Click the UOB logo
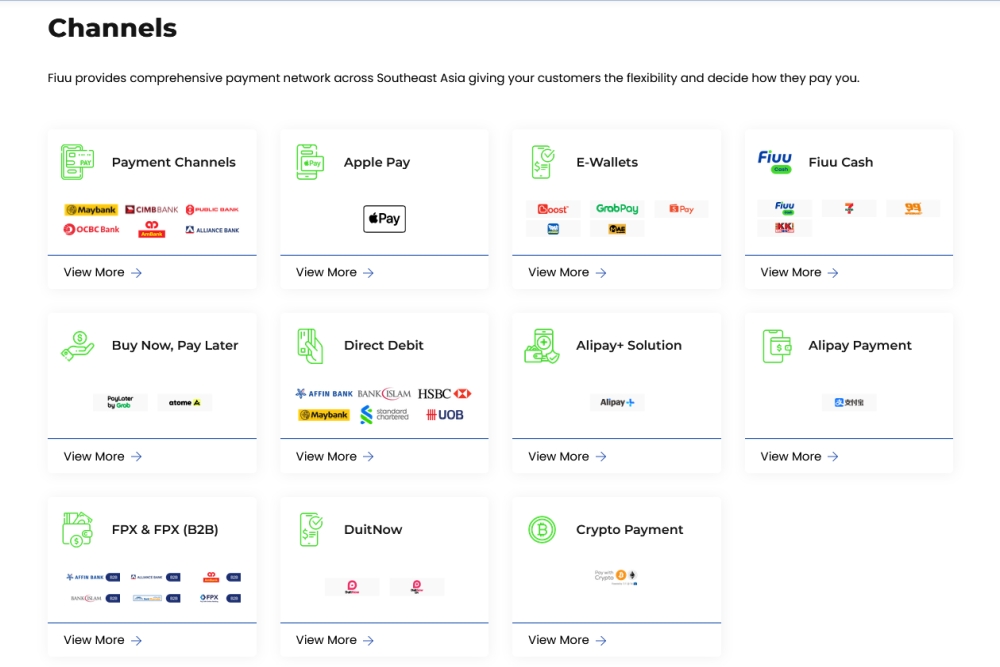Image resolution: width=1000 pixels, height=667 pixels. coord(445,415)
